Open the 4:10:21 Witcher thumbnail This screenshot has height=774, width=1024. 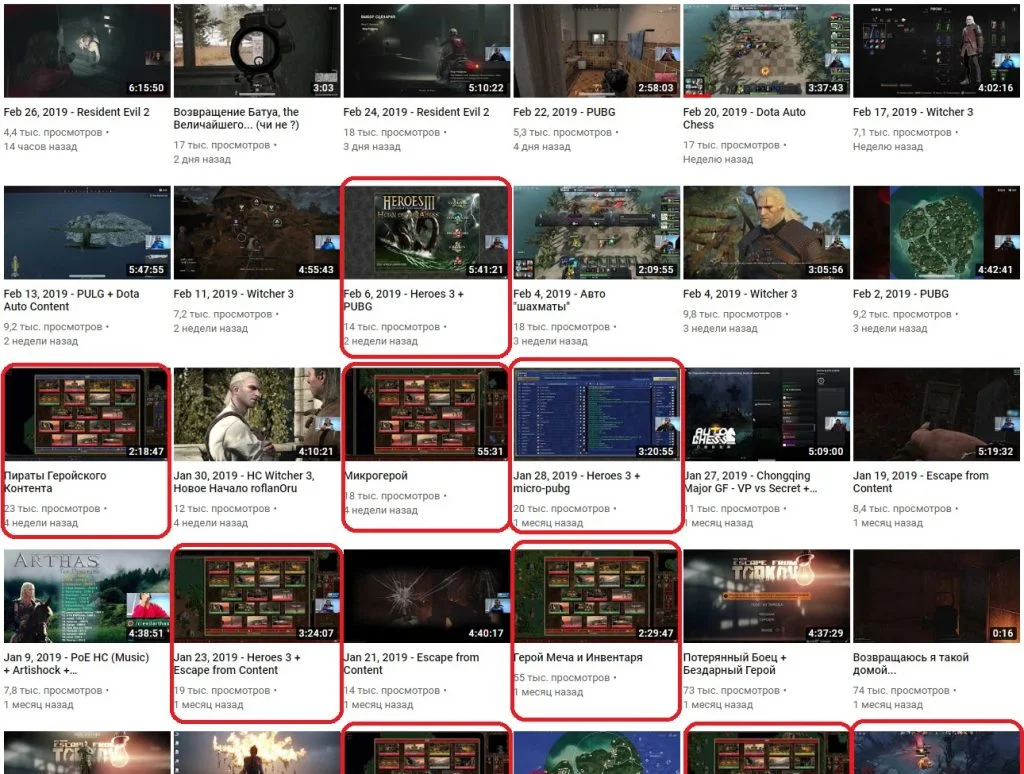(257, 414)
